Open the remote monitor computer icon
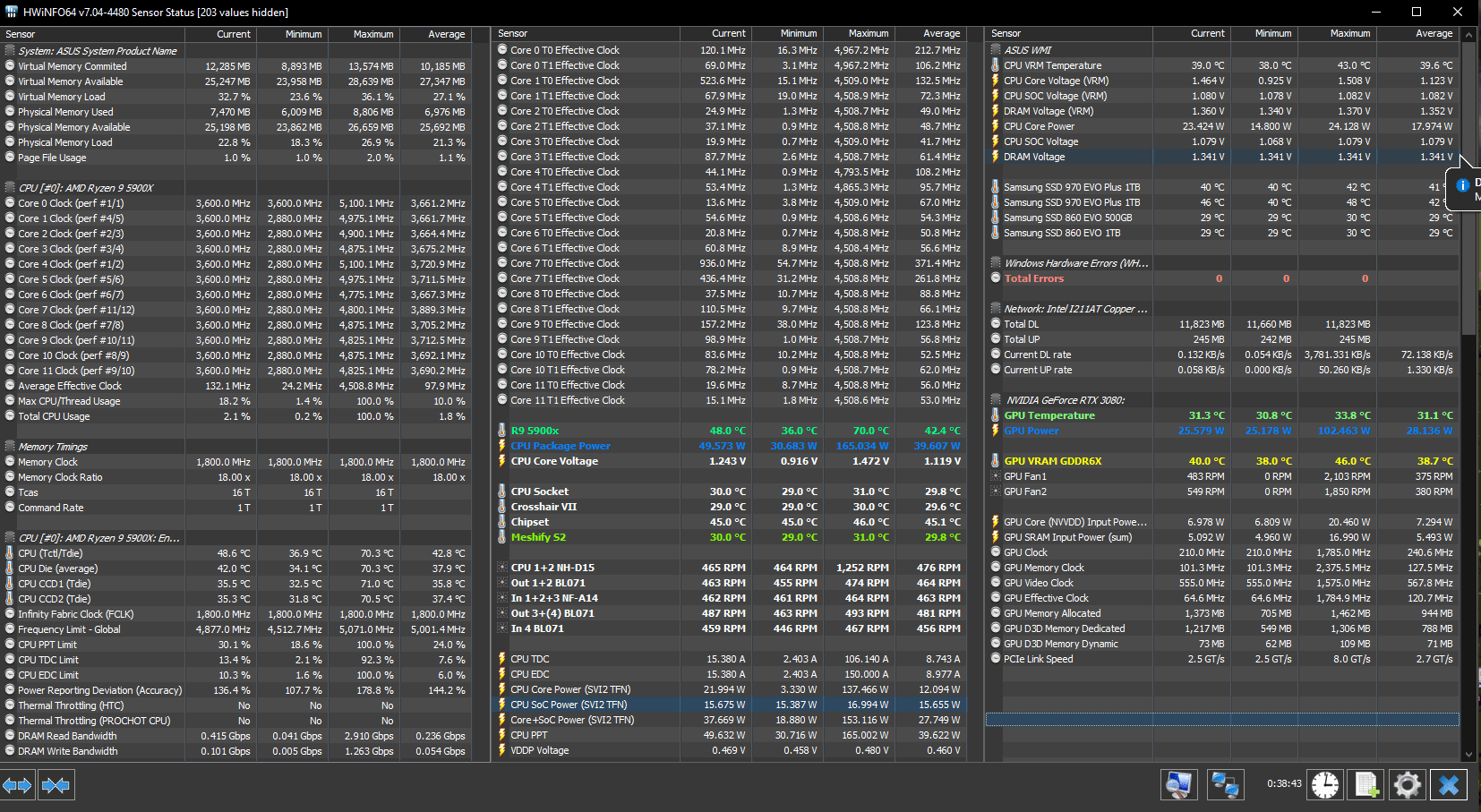 [x=1179, y=785]
